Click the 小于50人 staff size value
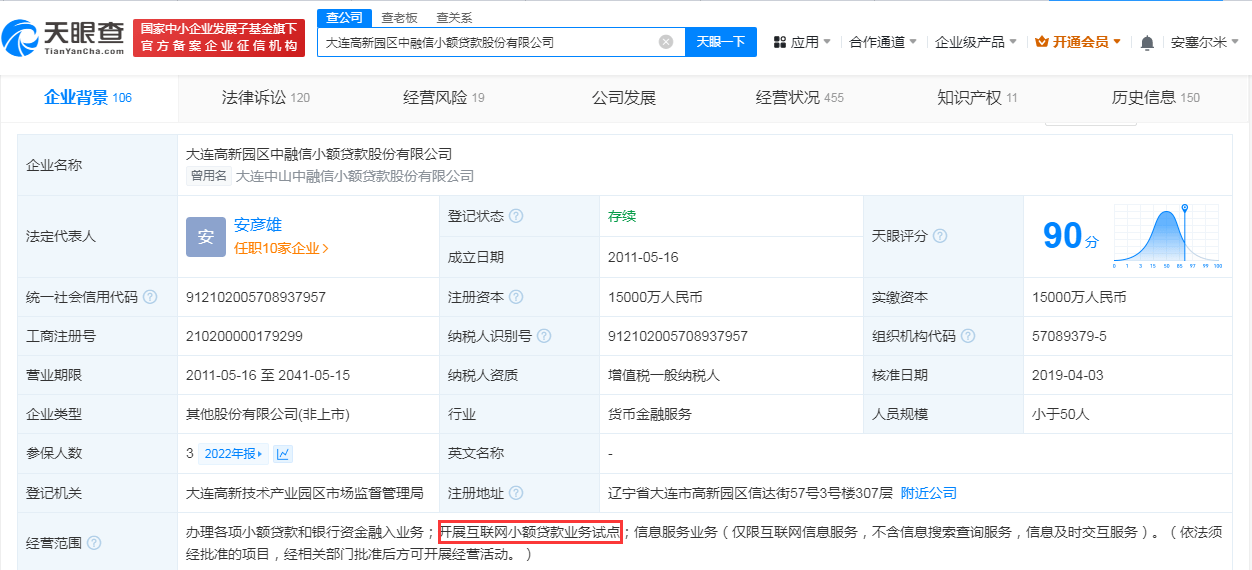 click(1062, 414)
